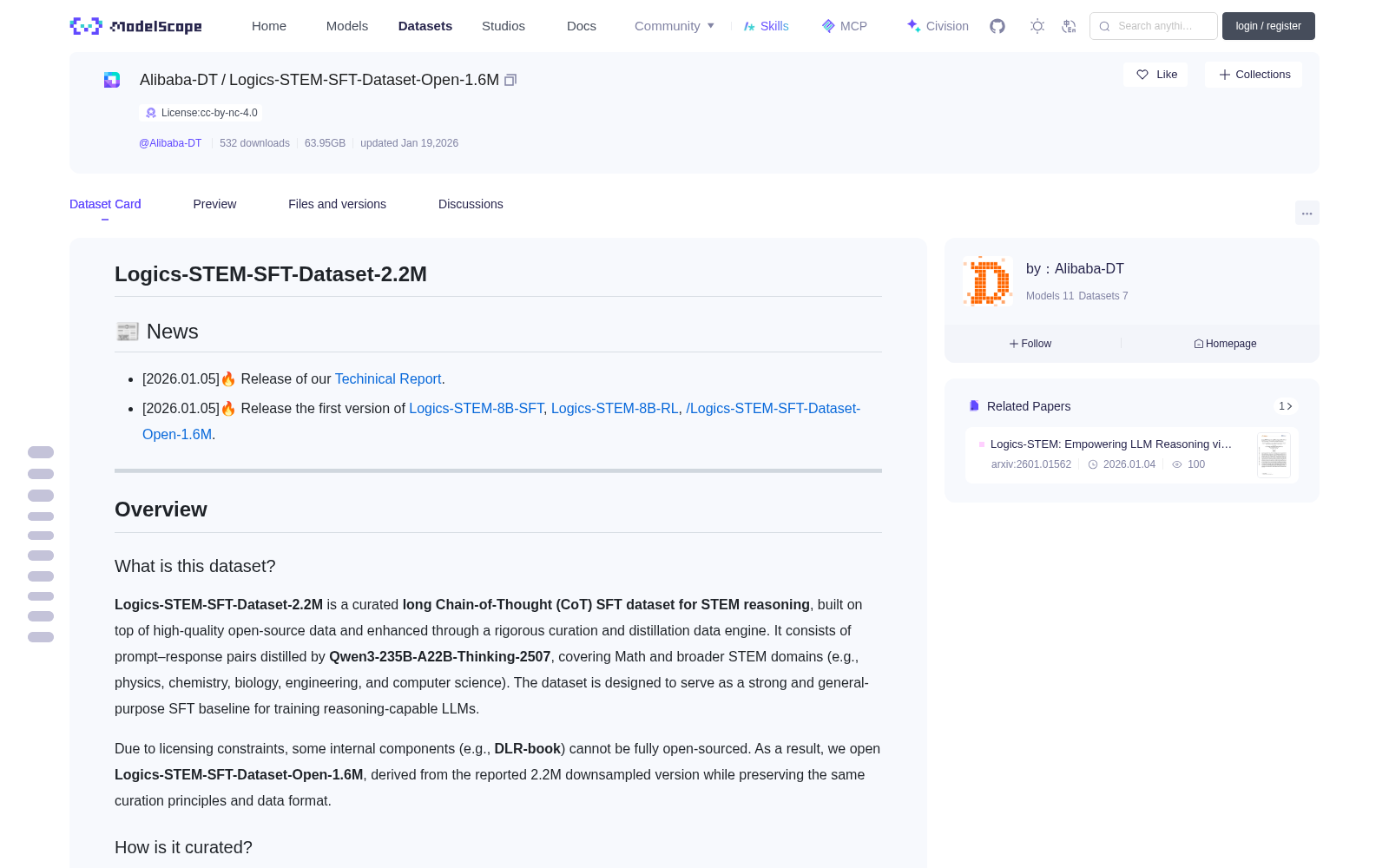This screenshot has width=1389, height=868.
Task: Click the paper view count eye icon
Action: click(1177, 464)
